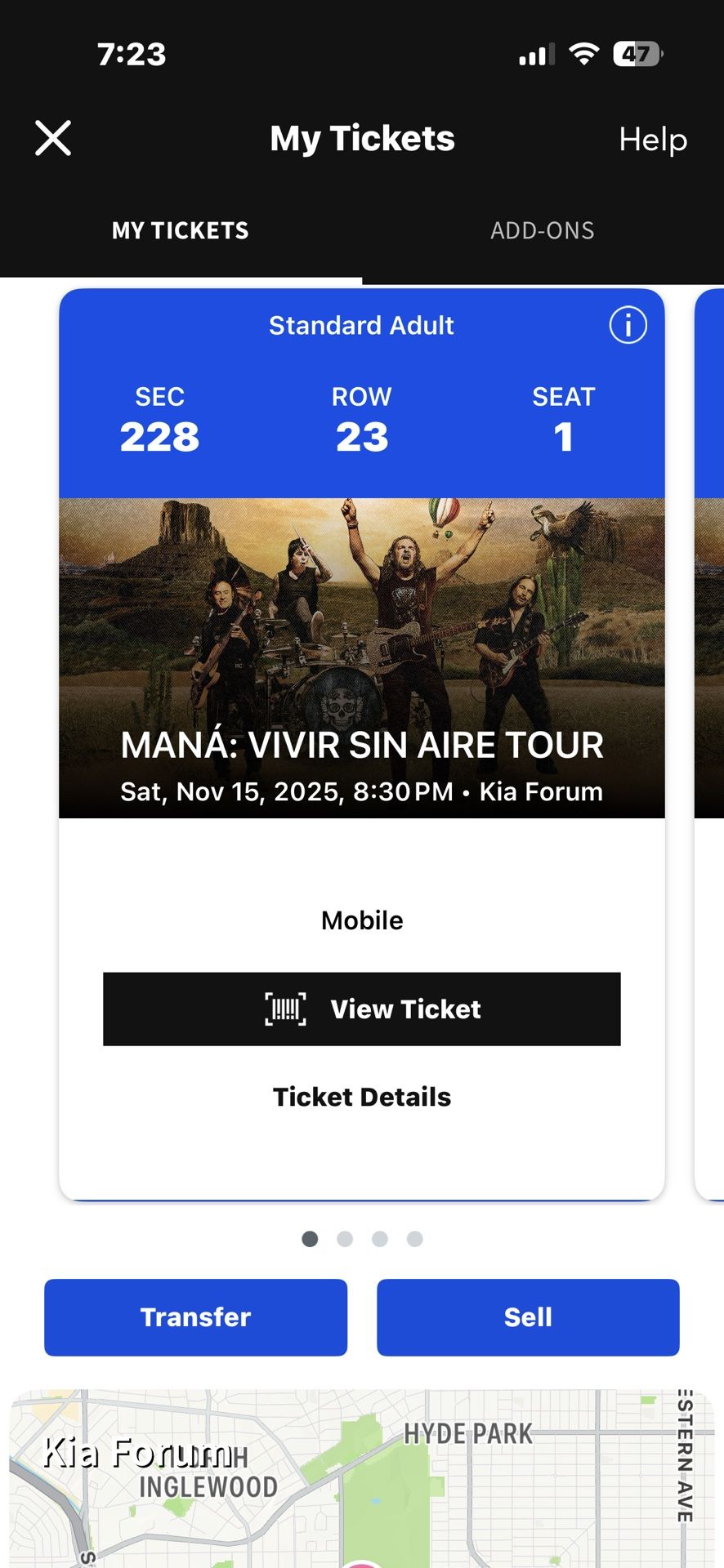Select the last pagination dot
Viewport: 724px width, 1568px height.
[415, 1239]
